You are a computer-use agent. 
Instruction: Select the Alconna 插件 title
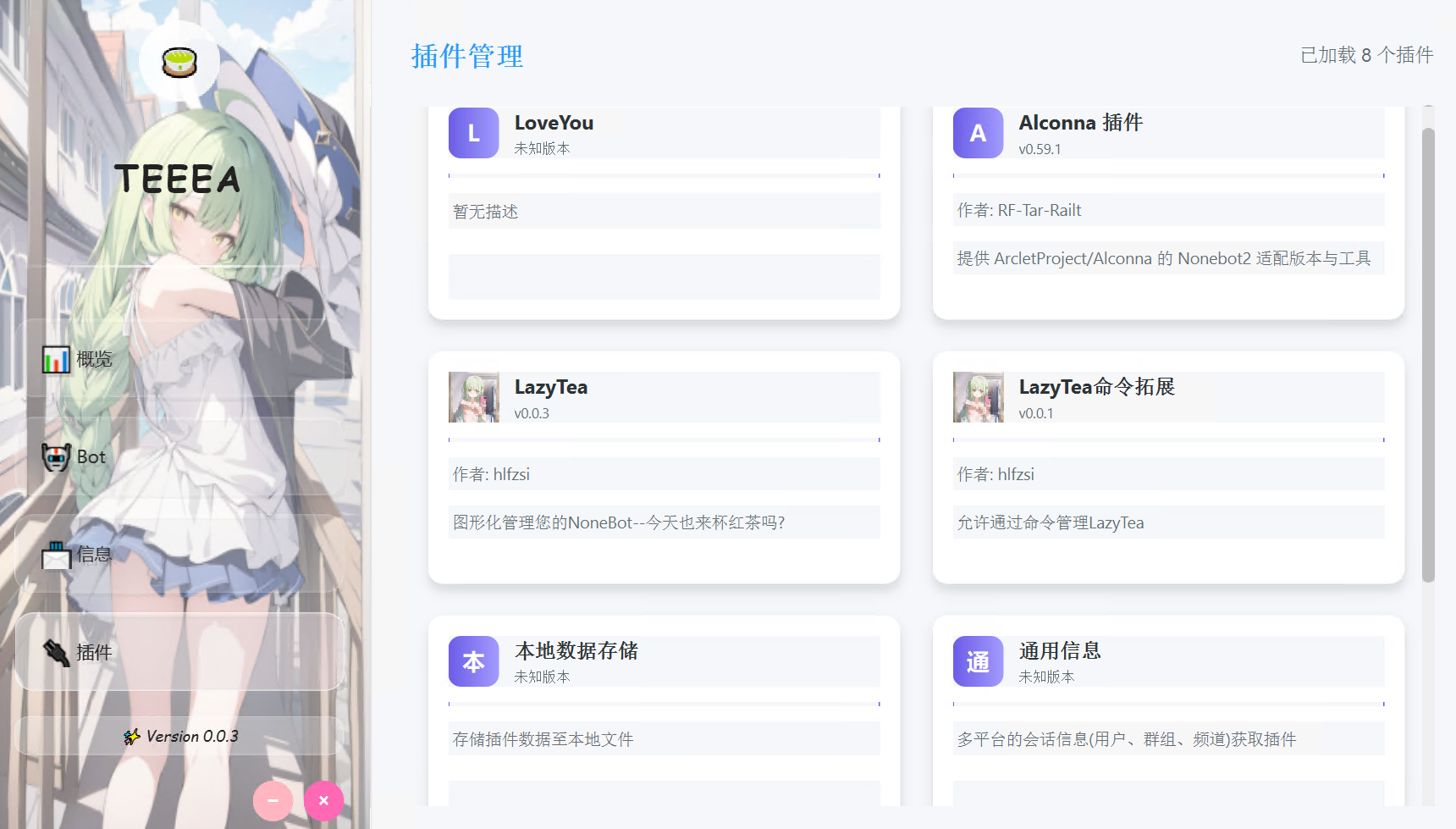coord(1081,123)
